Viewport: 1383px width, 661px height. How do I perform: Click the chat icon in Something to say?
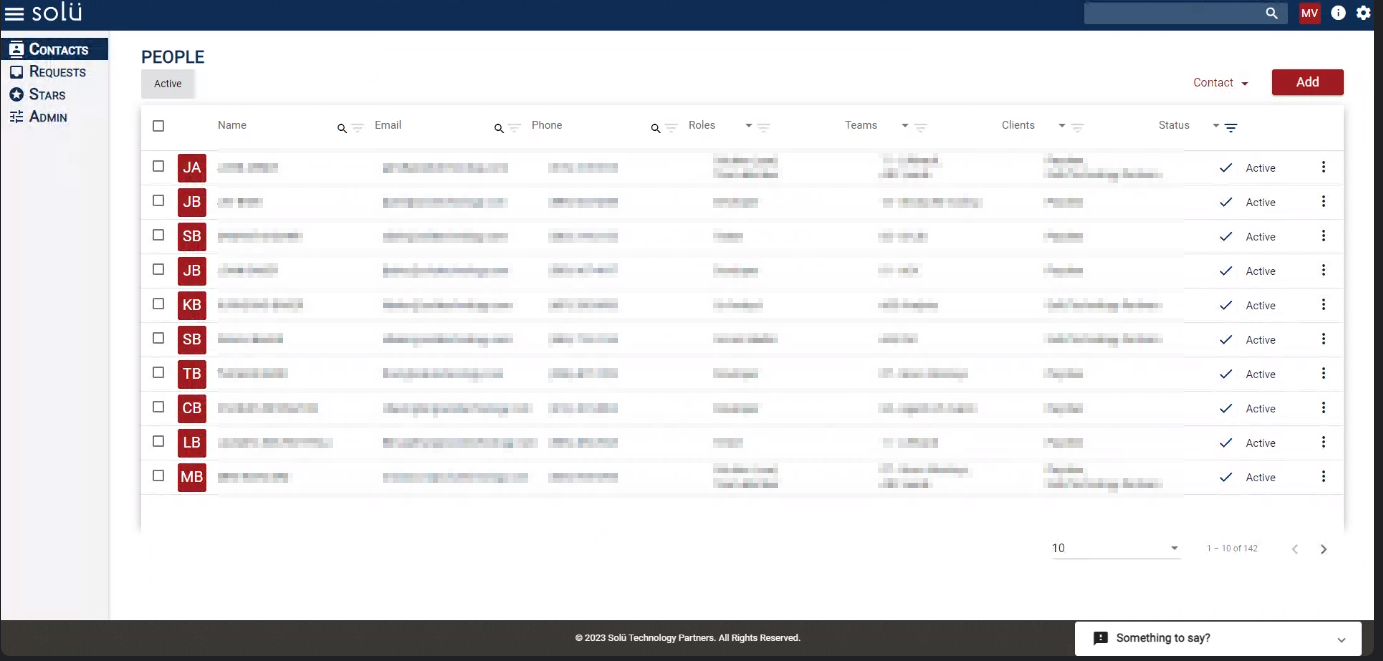point(1101,638)
